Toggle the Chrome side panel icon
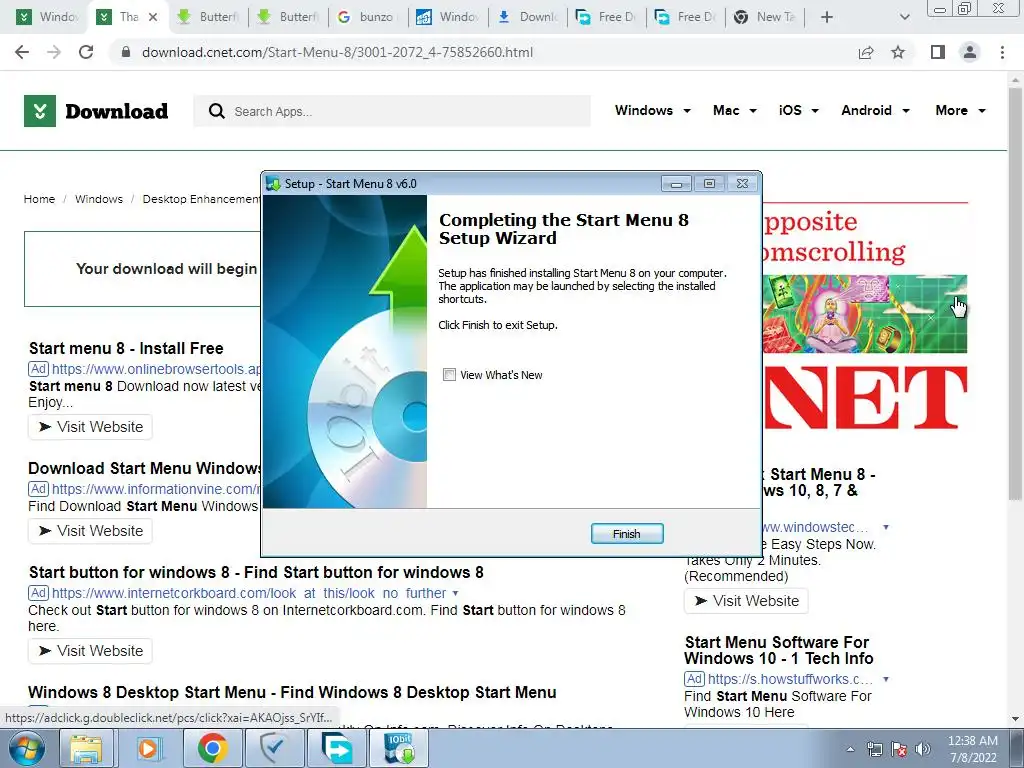 pyautogui.click(x=938, y=52)
